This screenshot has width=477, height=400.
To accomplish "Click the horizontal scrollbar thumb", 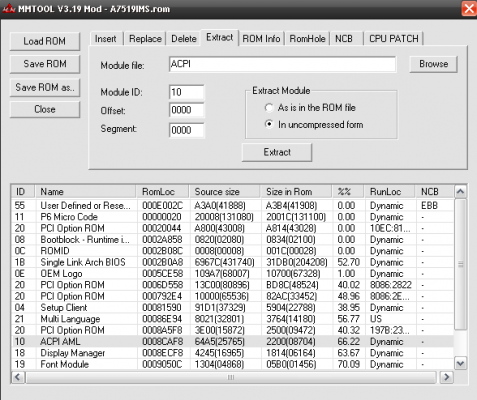I will coord(231,377).
